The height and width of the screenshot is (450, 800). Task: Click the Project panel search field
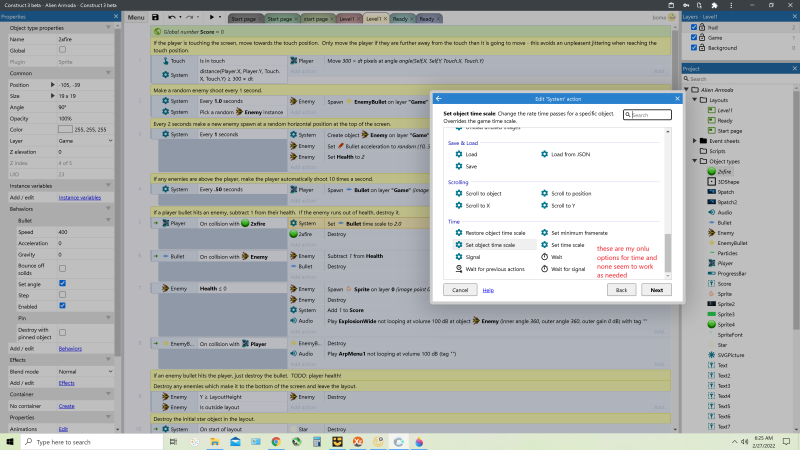(739, 79)
